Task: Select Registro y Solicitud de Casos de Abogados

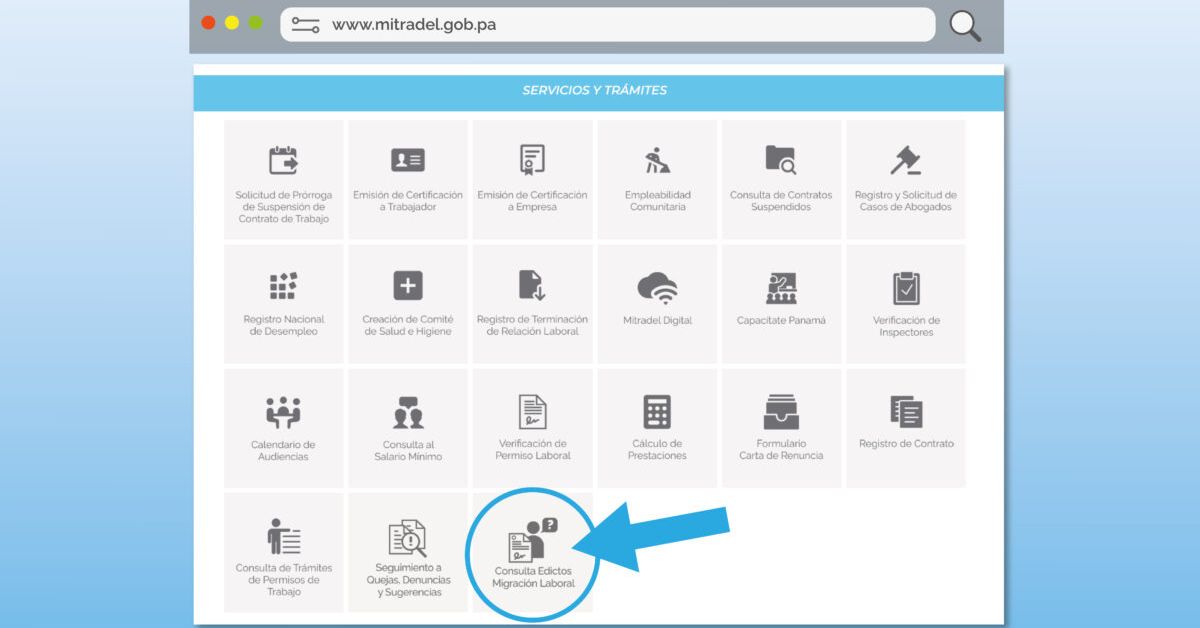Action: (x=905, y=180)
